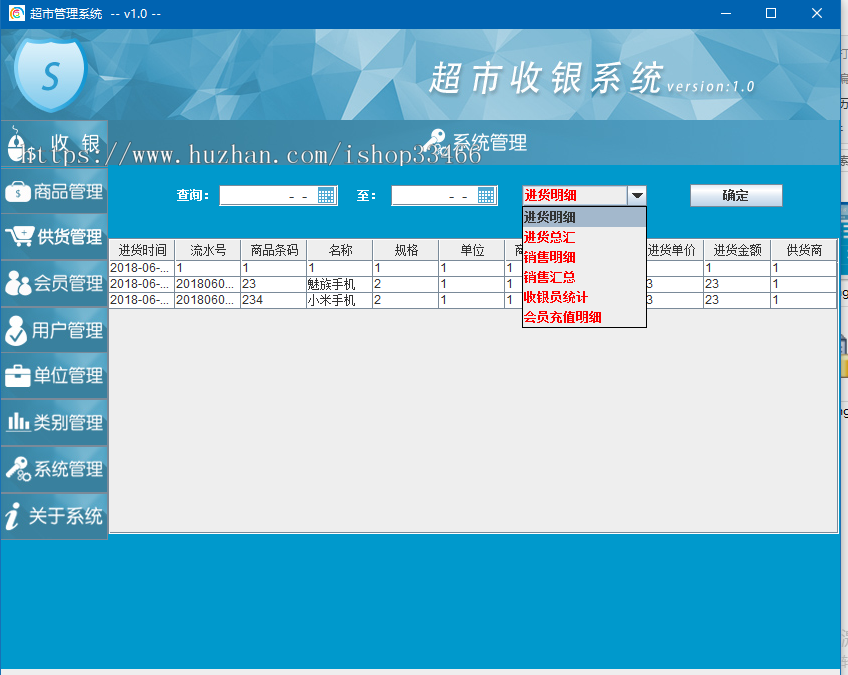The width and height of the screenshot is (848, 675).
Task: Select 进货总汇 in the dropdown list
Action: pos(584,237)
